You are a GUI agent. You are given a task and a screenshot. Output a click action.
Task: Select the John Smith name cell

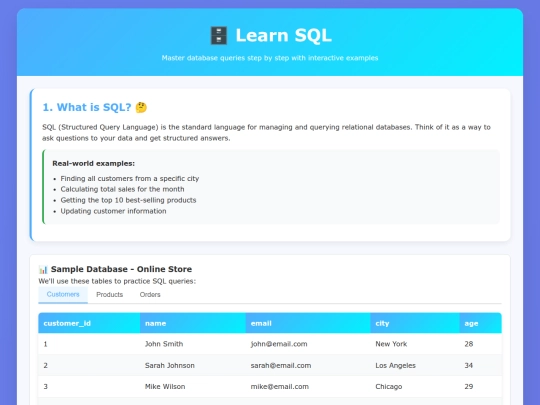click(x=193, y=344)
